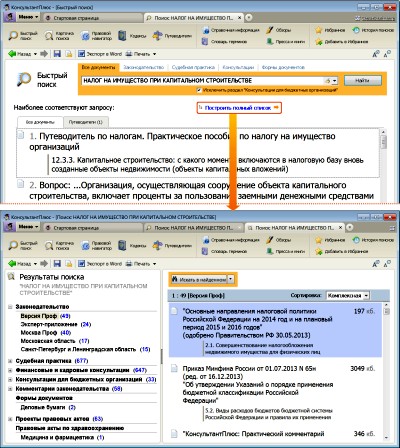The height and width of the screenshot is (448, 400).
Task: Open Правовой навигатор in bottom results window
Action: [x=96, y=245]
